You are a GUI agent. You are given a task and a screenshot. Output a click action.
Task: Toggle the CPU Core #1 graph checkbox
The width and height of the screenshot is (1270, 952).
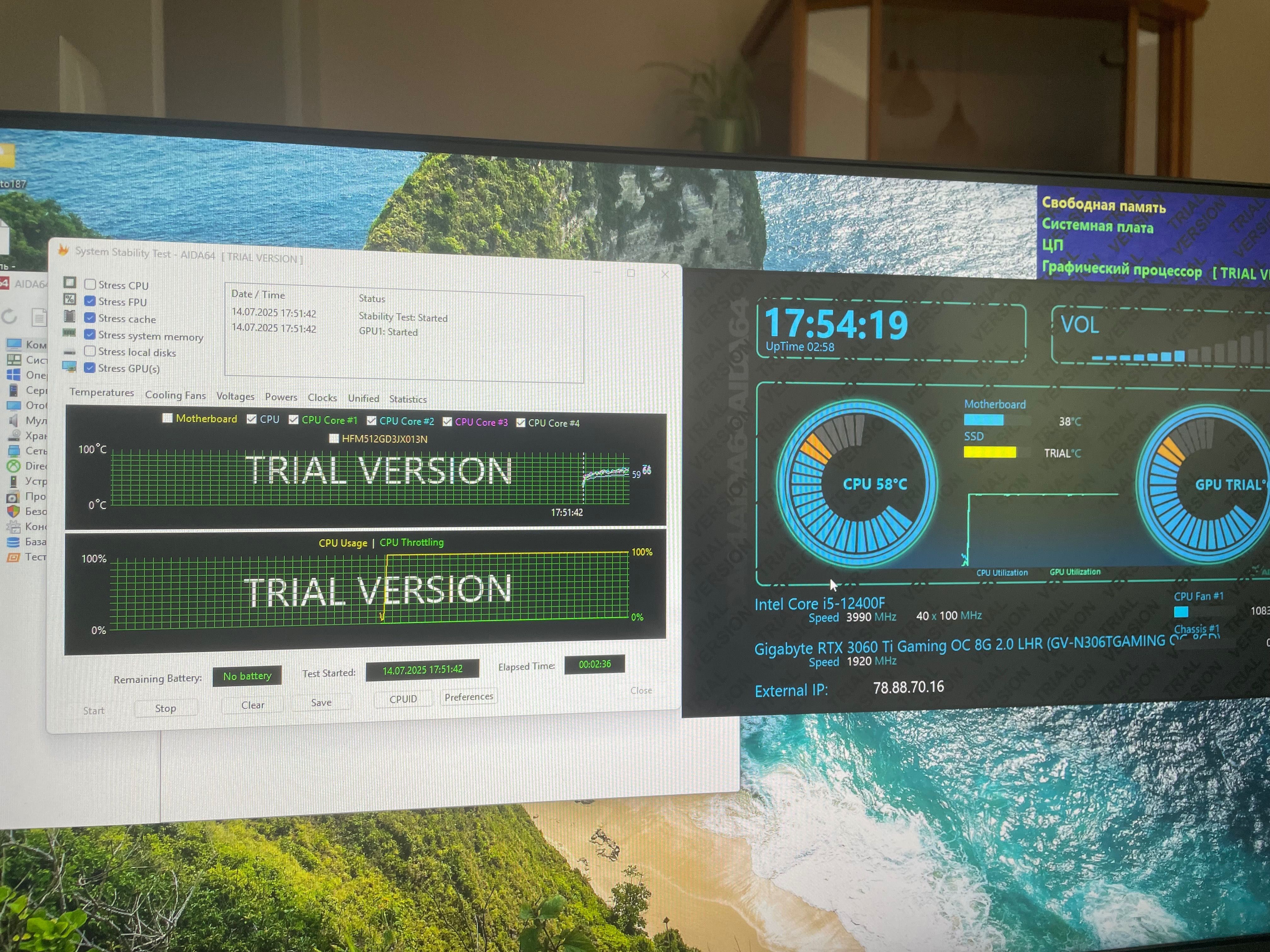coord(294,419)
